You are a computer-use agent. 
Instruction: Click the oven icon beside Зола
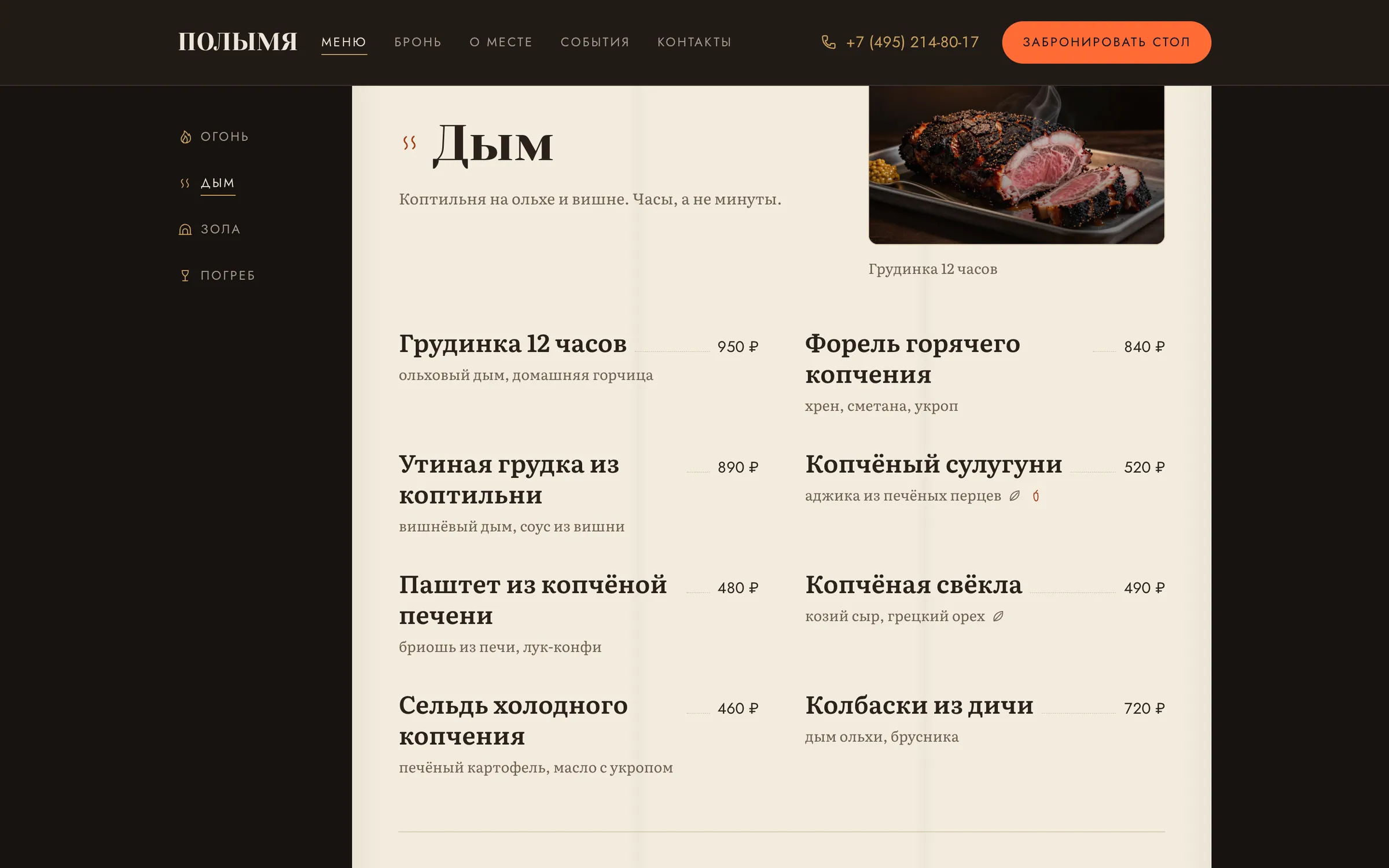(x=185, y=230)
